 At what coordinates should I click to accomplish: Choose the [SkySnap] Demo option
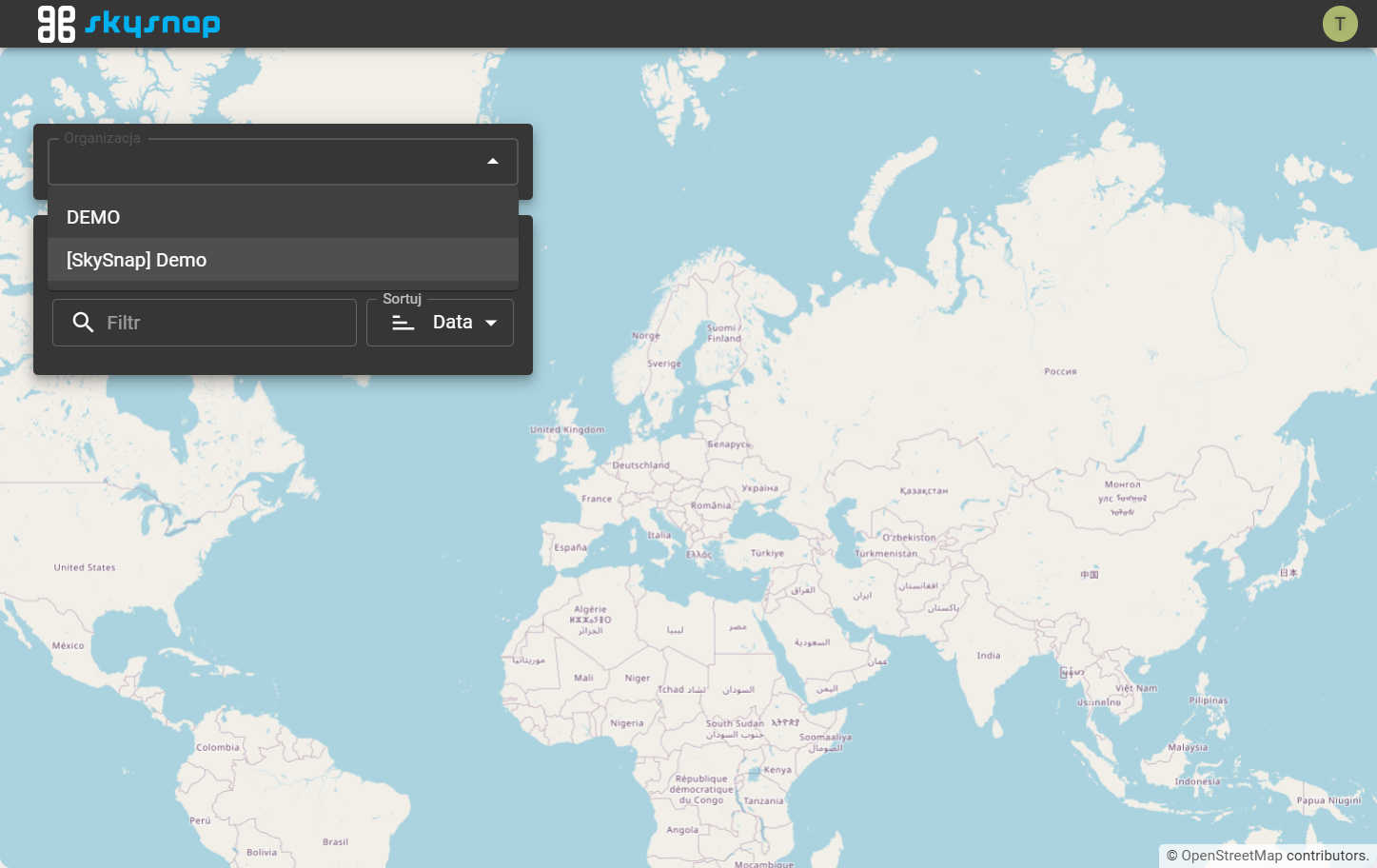click(x=283, y=260)
